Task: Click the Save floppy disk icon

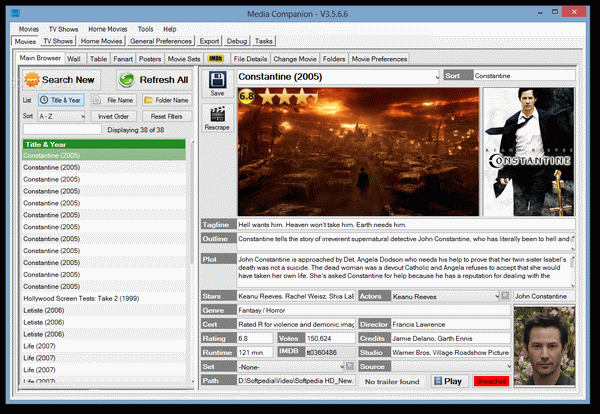Action: 217,80
